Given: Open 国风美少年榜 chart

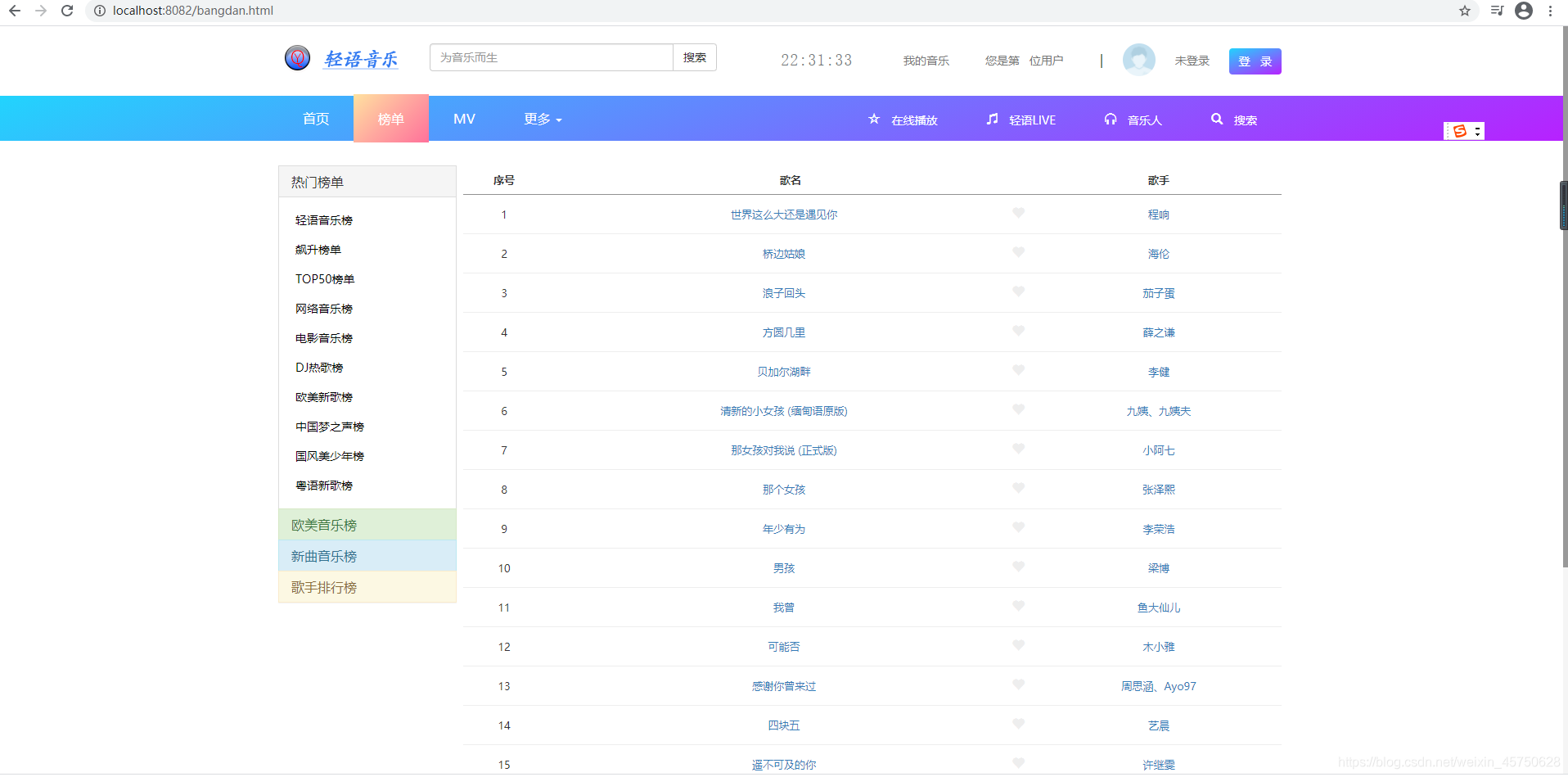Looking at the screenshot, I should tap(330, 456).
